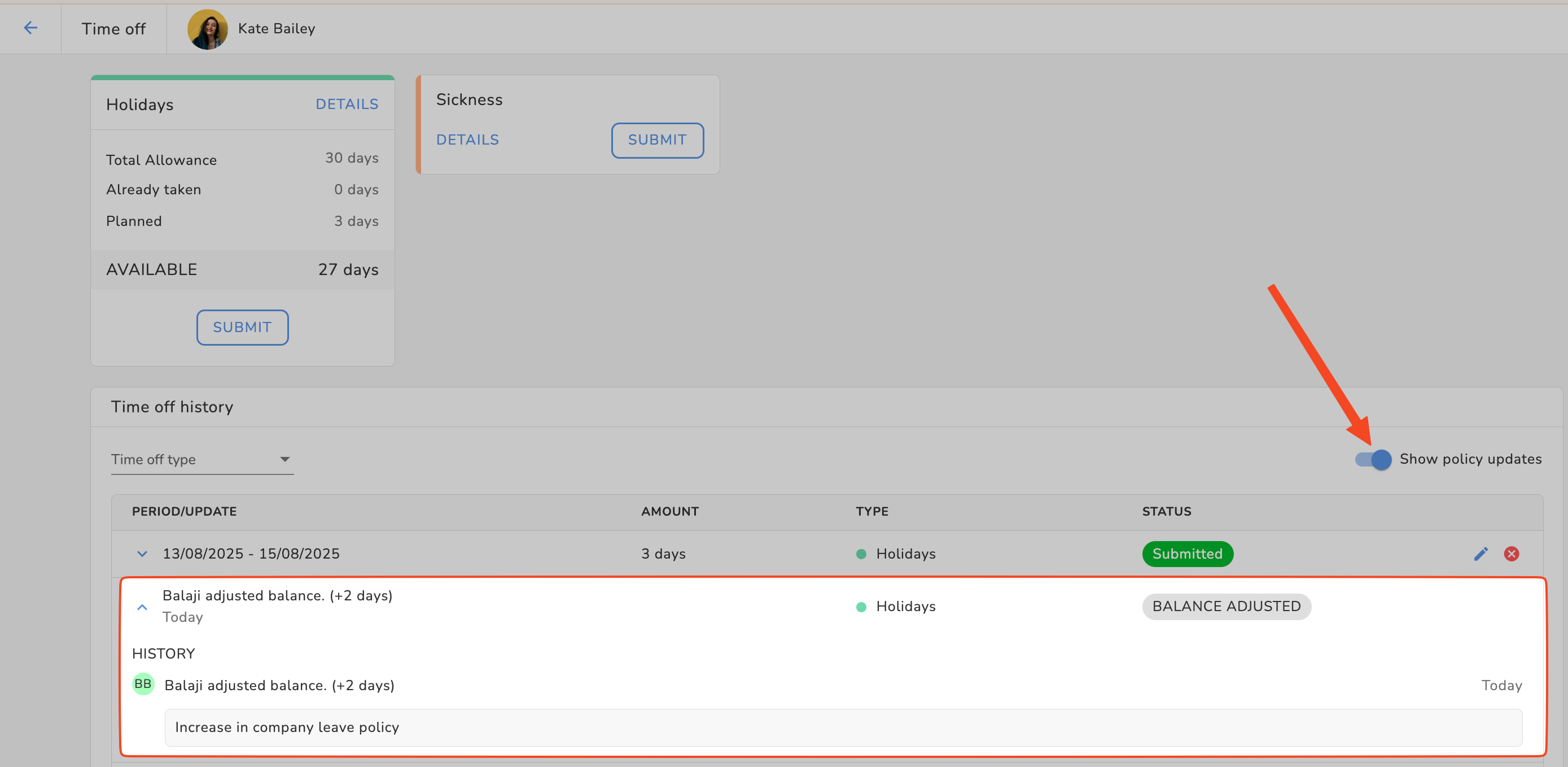Image resolution: width=1568 pixels, height=767 pixels.
Task: Click the back arrow icon
Action: pos(30,28)
